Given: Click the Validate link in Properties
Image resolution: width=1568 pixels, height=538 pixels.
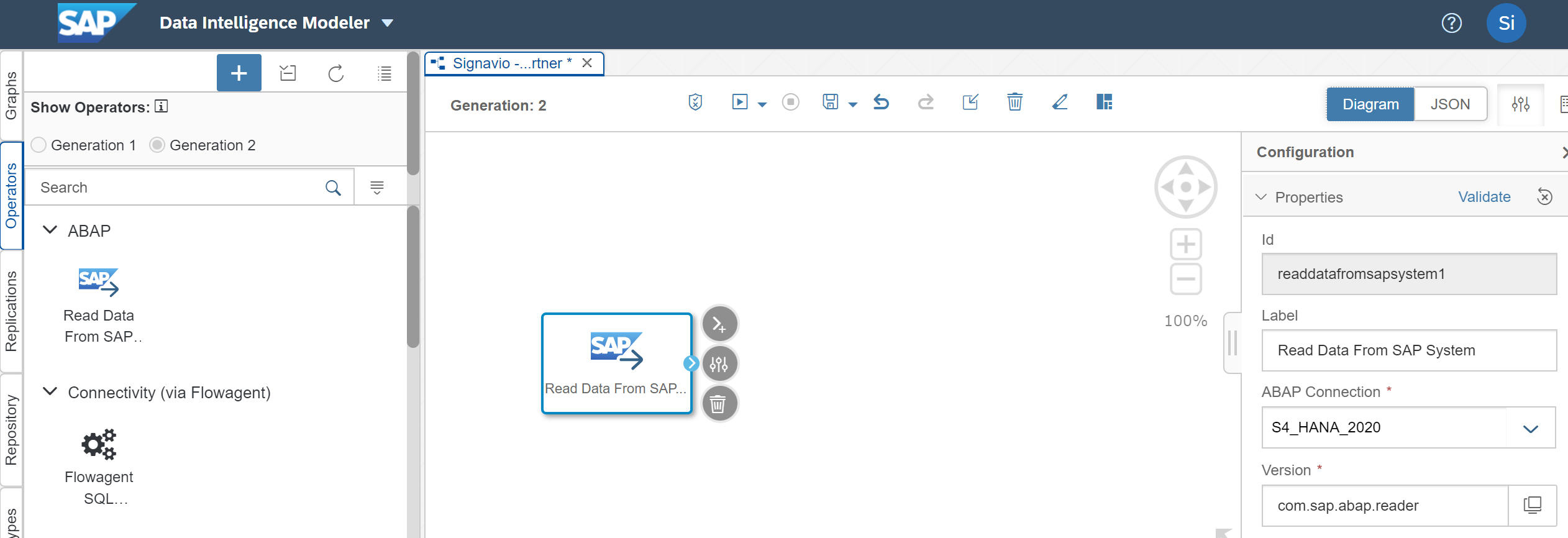Looking at the screenshot, I should [1484, 197].
